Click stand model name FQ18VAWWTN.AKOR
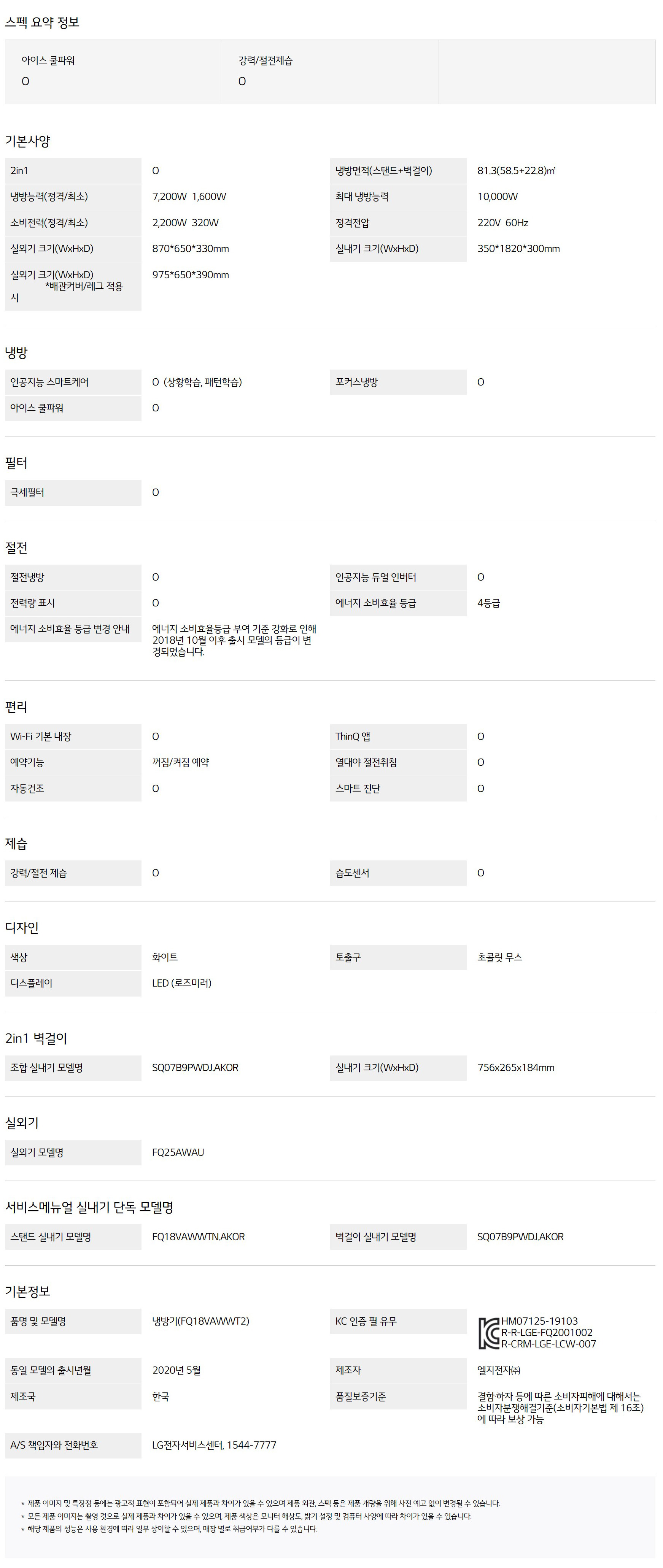The height and width of the screenshot is (1568, 663). [199, 1236]
